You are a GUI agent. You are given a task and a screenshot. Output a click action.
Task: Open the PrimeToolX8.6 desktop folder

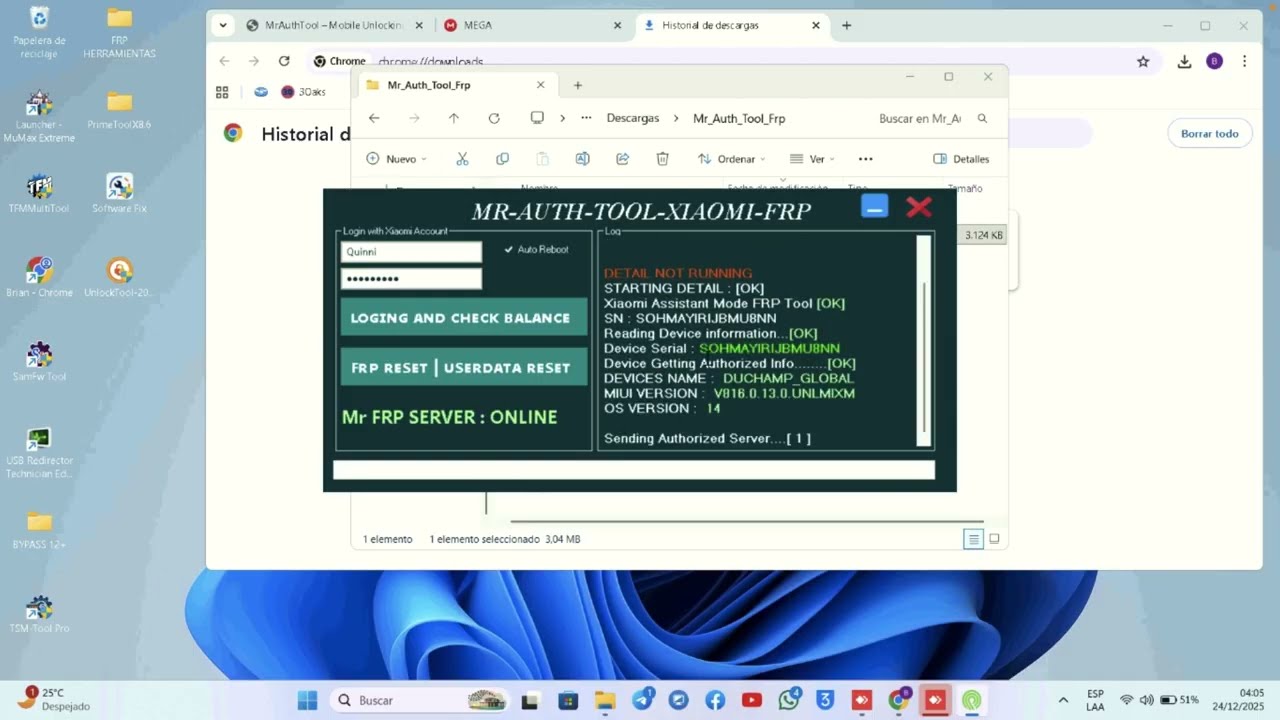119,110
